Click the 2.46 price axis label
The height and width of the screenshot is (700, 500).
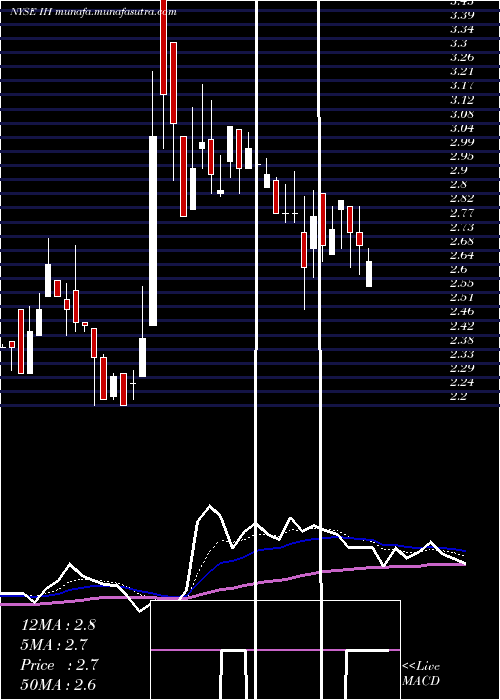click(462, 311)
